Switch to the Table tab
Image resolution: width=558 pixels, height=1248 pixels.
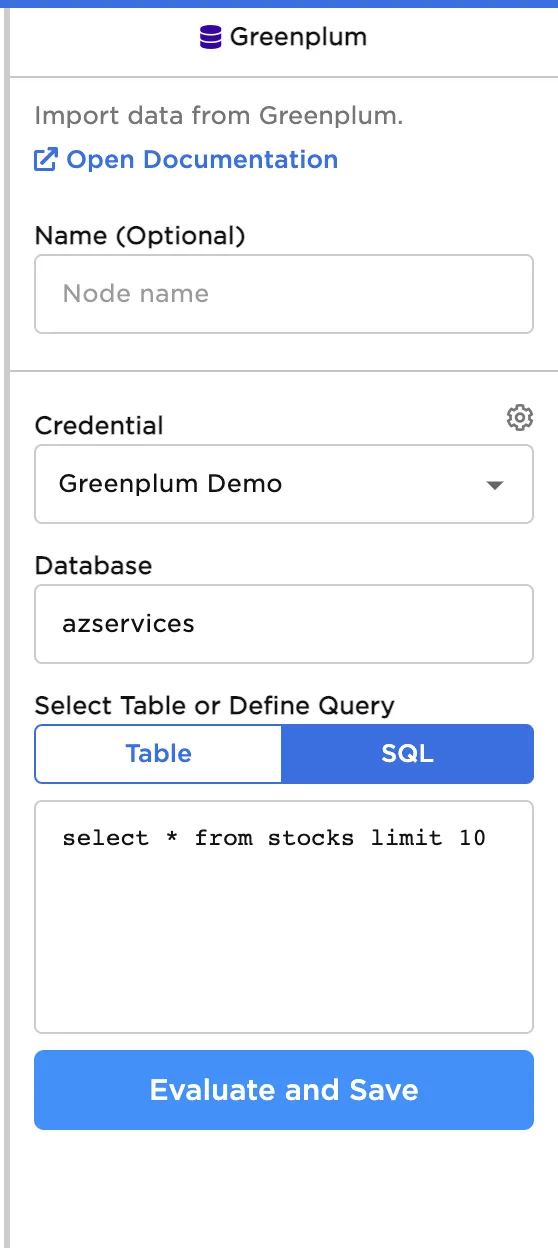click(x=159, y=754)
